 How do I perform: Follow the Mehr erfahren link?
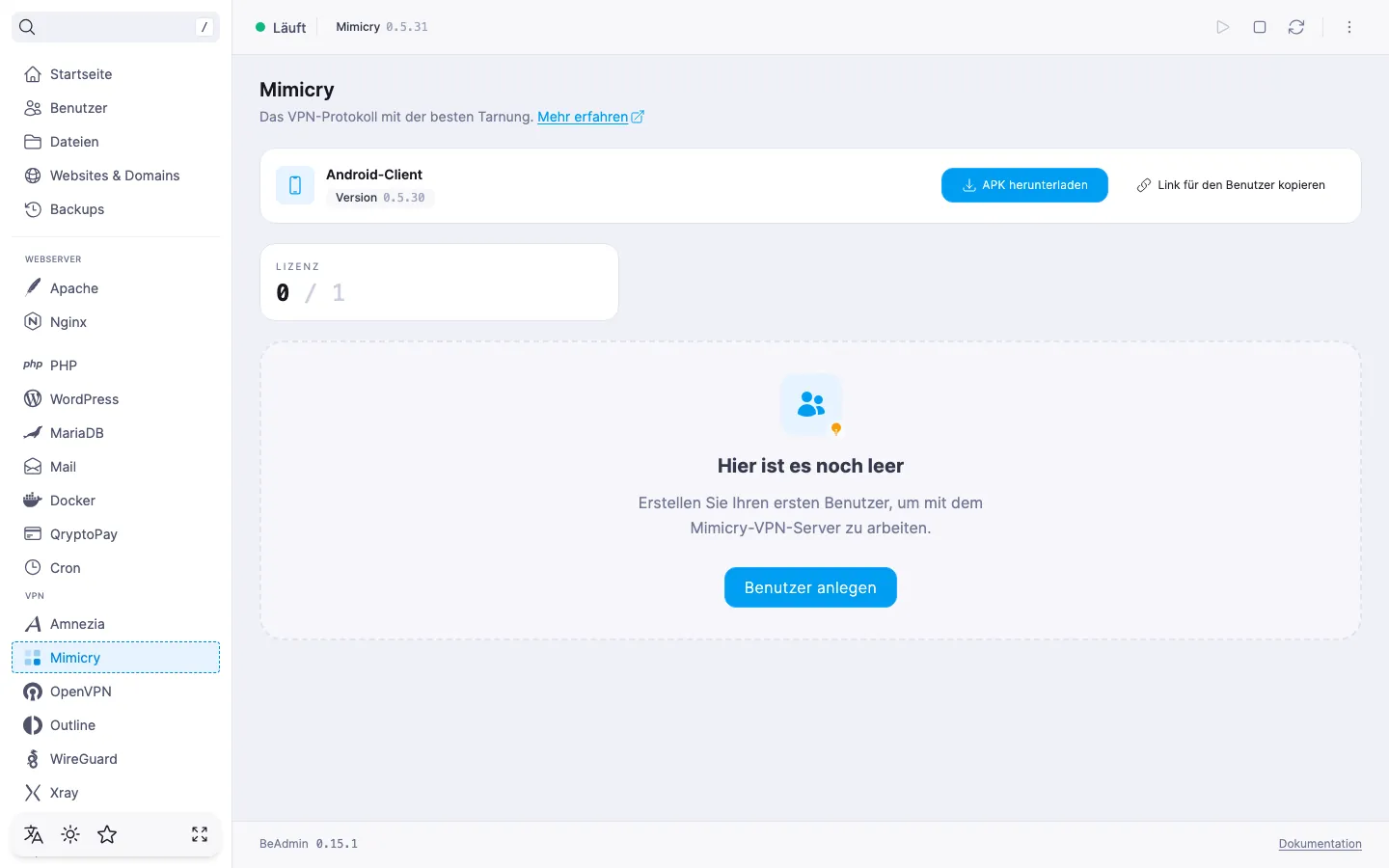tap(590, 117)
